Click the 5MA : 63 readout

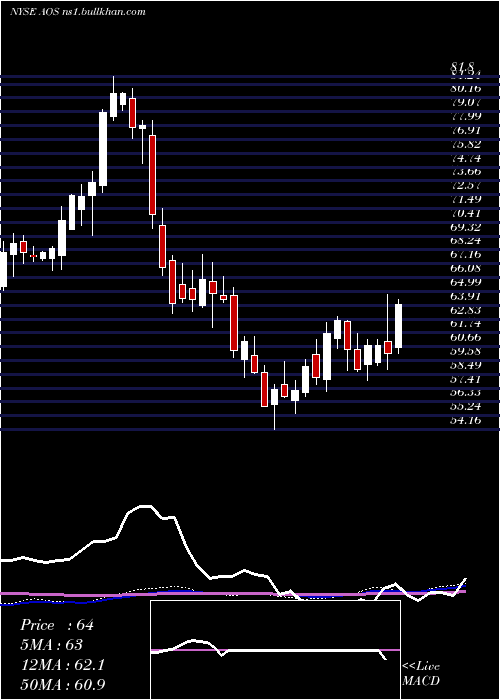[51, 645]
